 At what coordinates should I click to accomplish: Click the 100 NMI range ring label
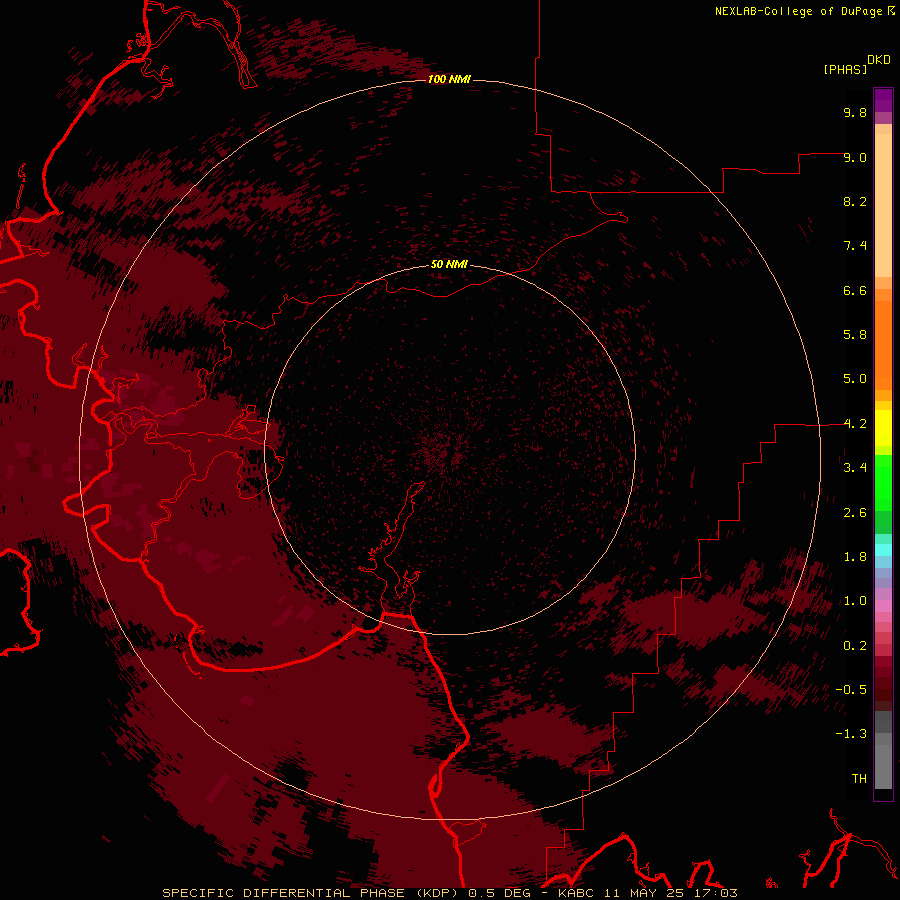click(x=449, y=79)
